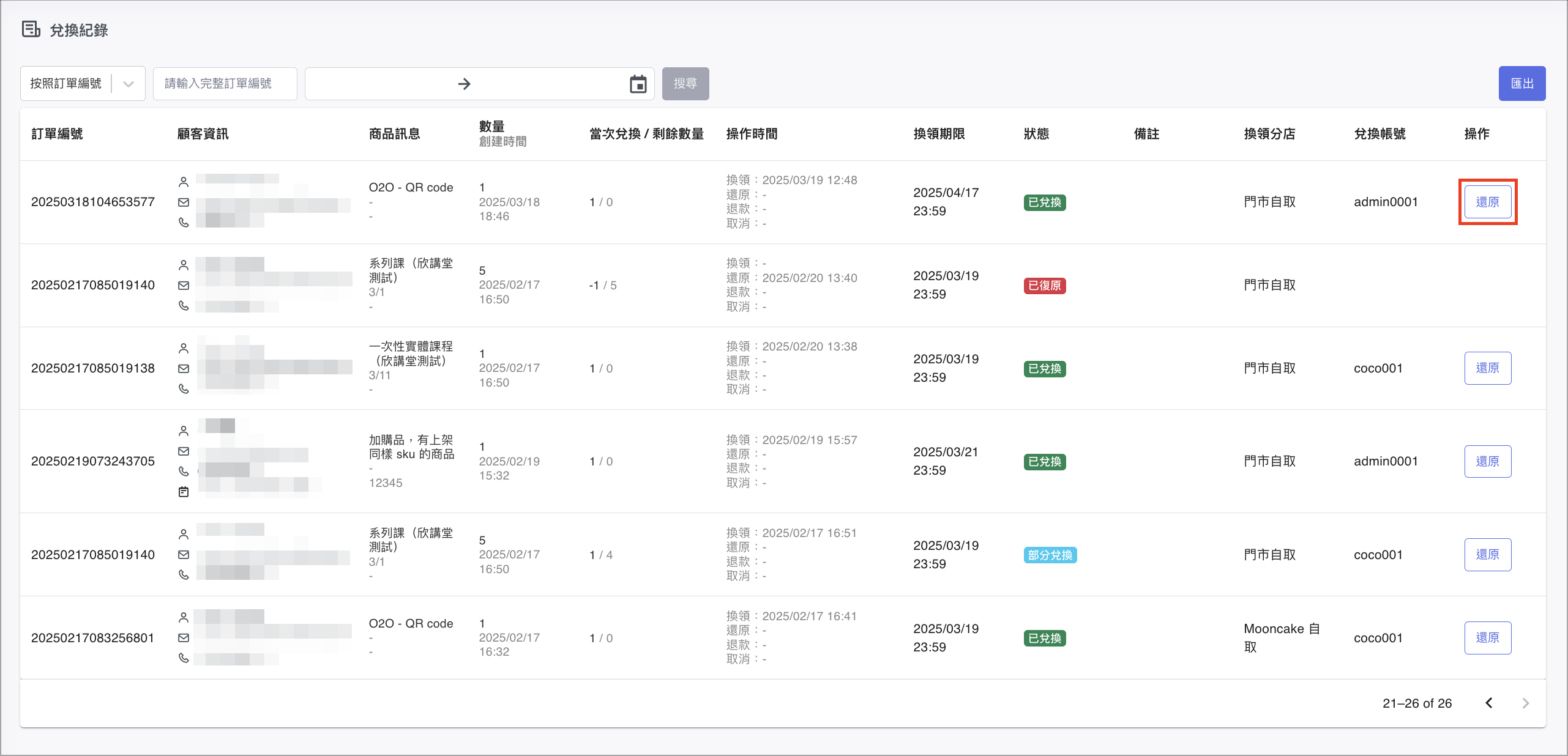The width and height of the screenshot is (1568, 756).
Task: Click the mail icon in order 20250219073243705 row
Action: click(184, 451)
